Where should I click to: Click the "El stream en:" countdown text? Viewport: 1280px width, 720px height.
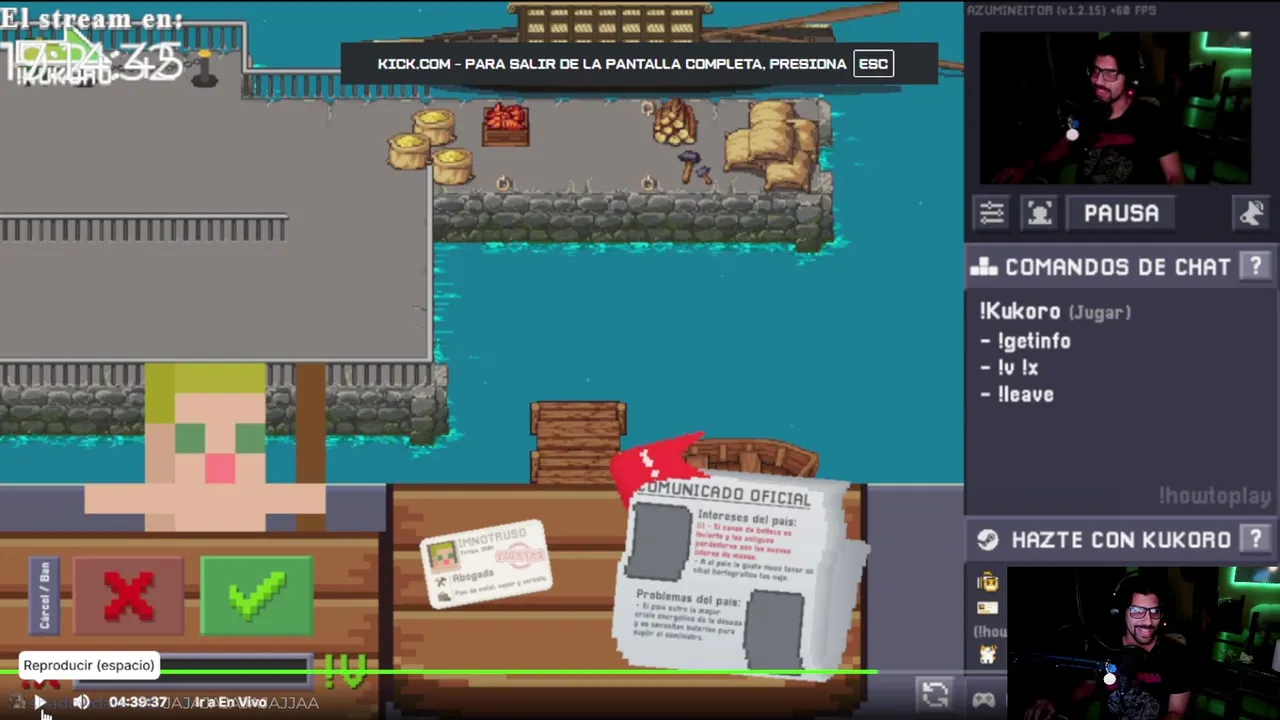point(92,19)
